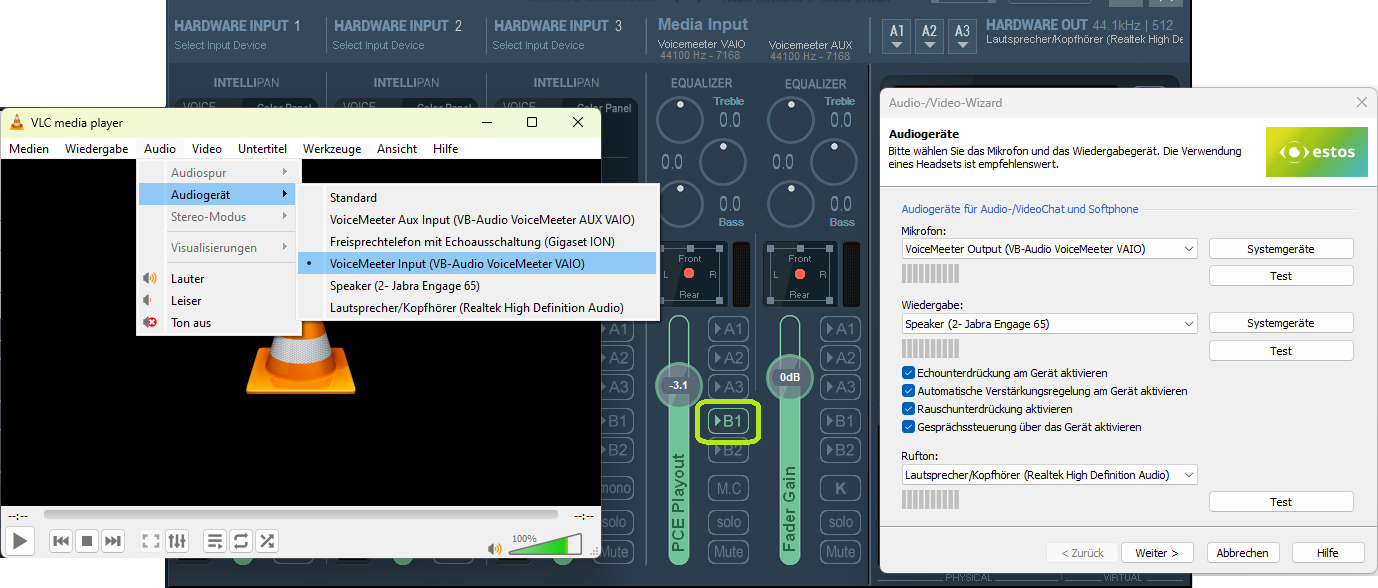Open the Werkzeuge menu in VLC
The width and height of the screenshot is (1378, 588).
[331, 149]
